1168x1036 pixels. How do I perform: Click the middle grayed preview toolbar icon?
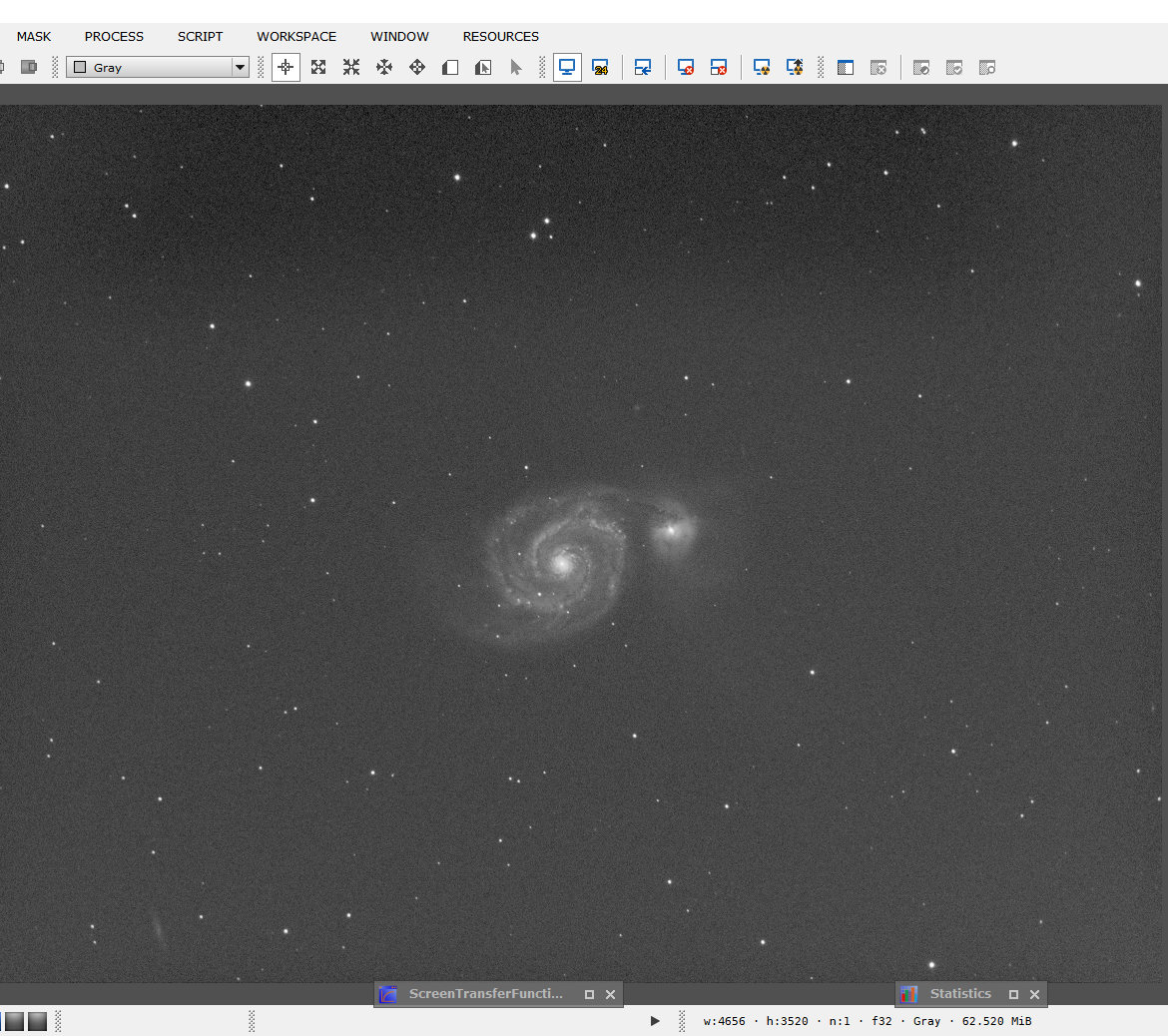click(954, 68)
